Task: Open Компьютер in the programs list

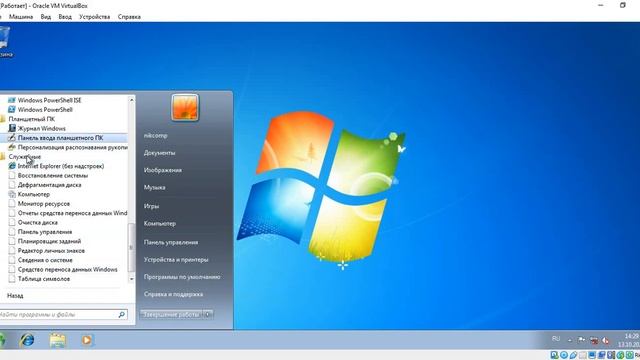Action: pos(29,194)
